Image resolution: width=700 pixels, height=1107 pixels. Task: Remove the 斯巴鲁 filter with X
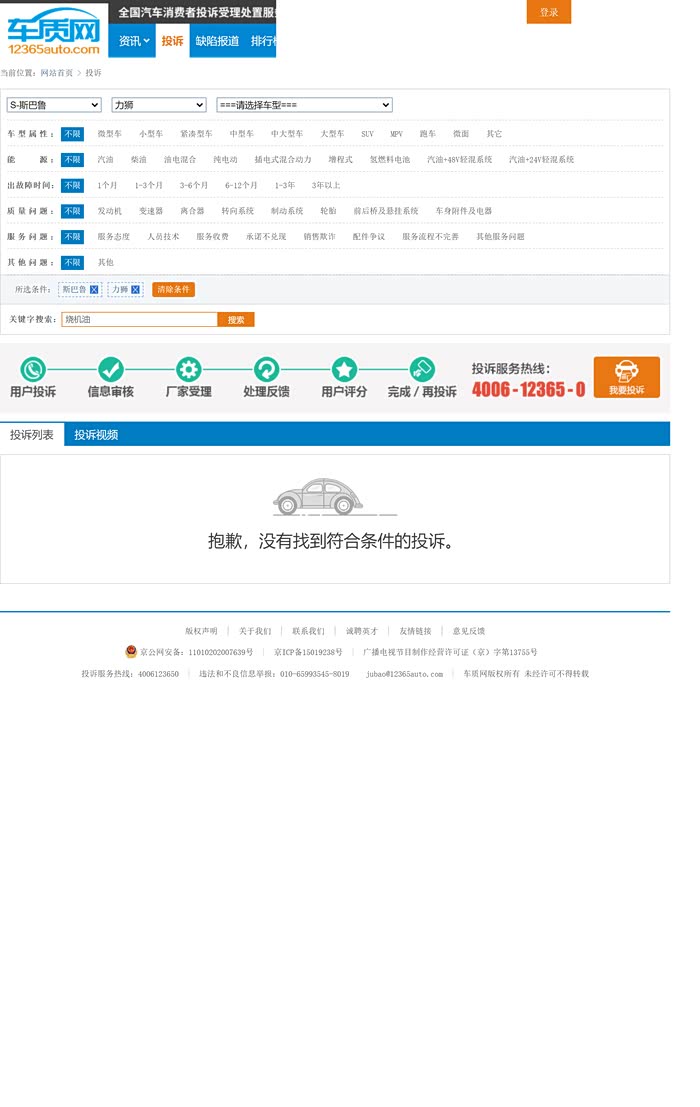point(94,289)
